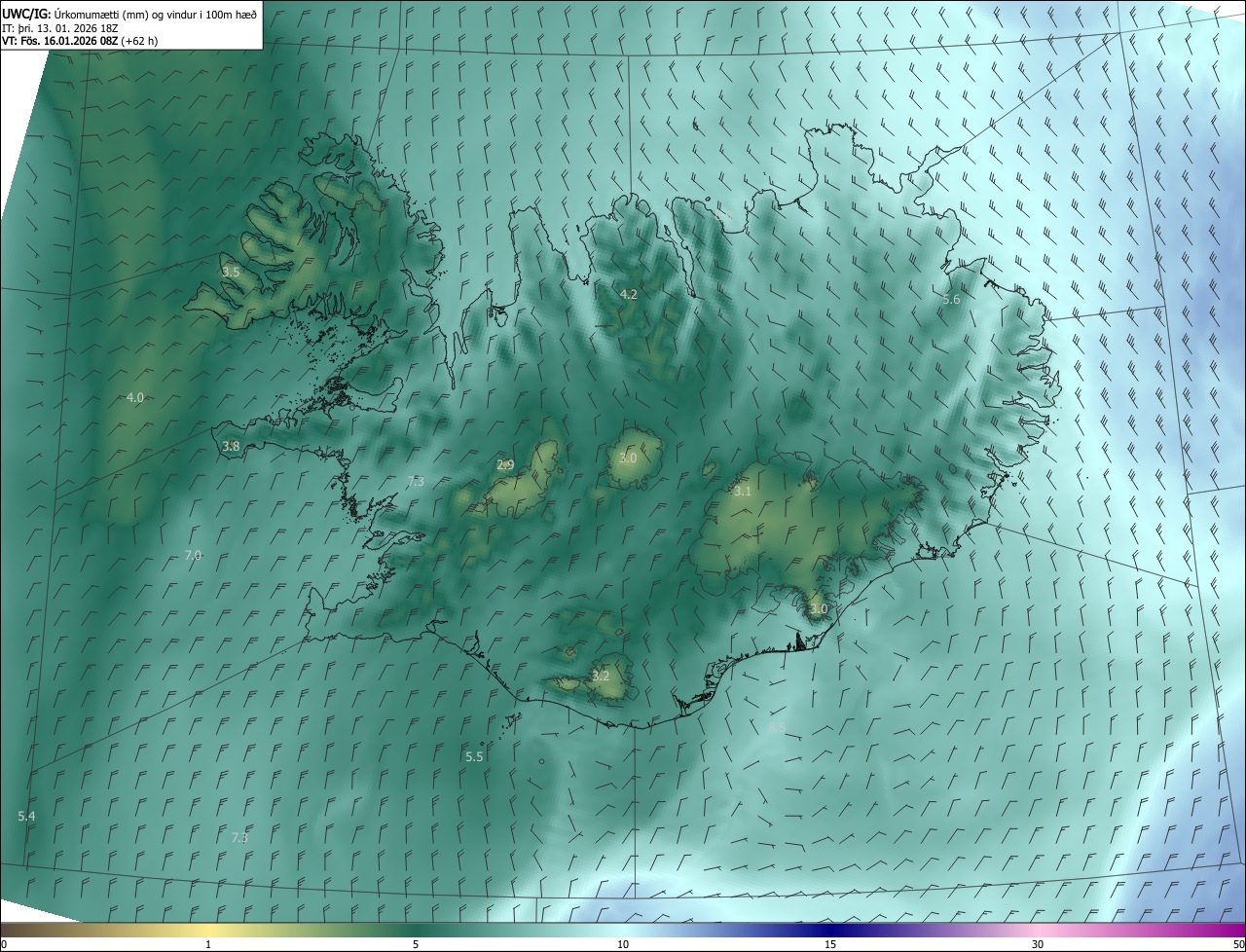Click the 30 tick label on the legend
Image resolution: width=1246 pixels, height=952 pixels.
point(1038,944)
